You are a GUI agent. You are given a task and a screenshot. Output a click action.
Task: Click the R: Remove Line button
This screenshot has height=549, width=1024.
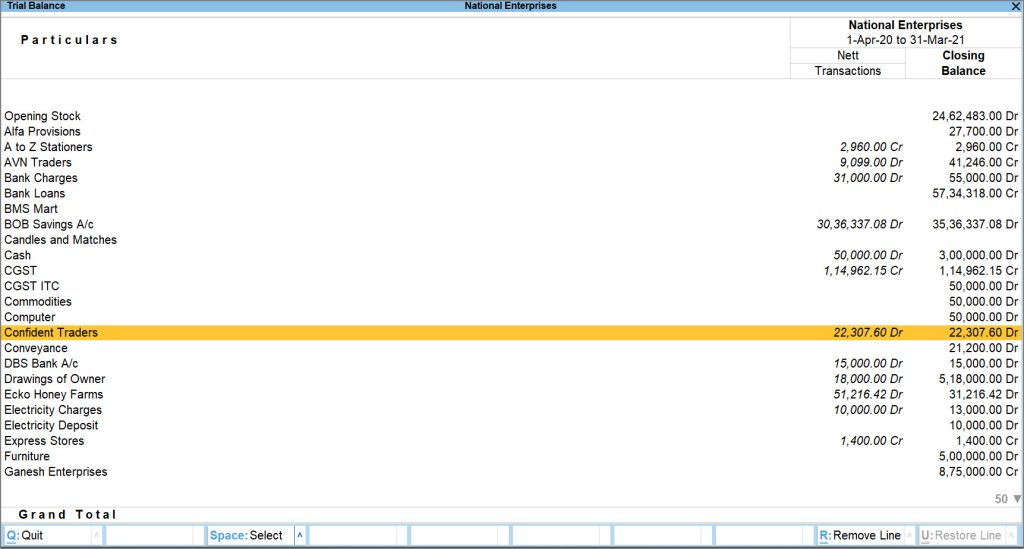858,536
